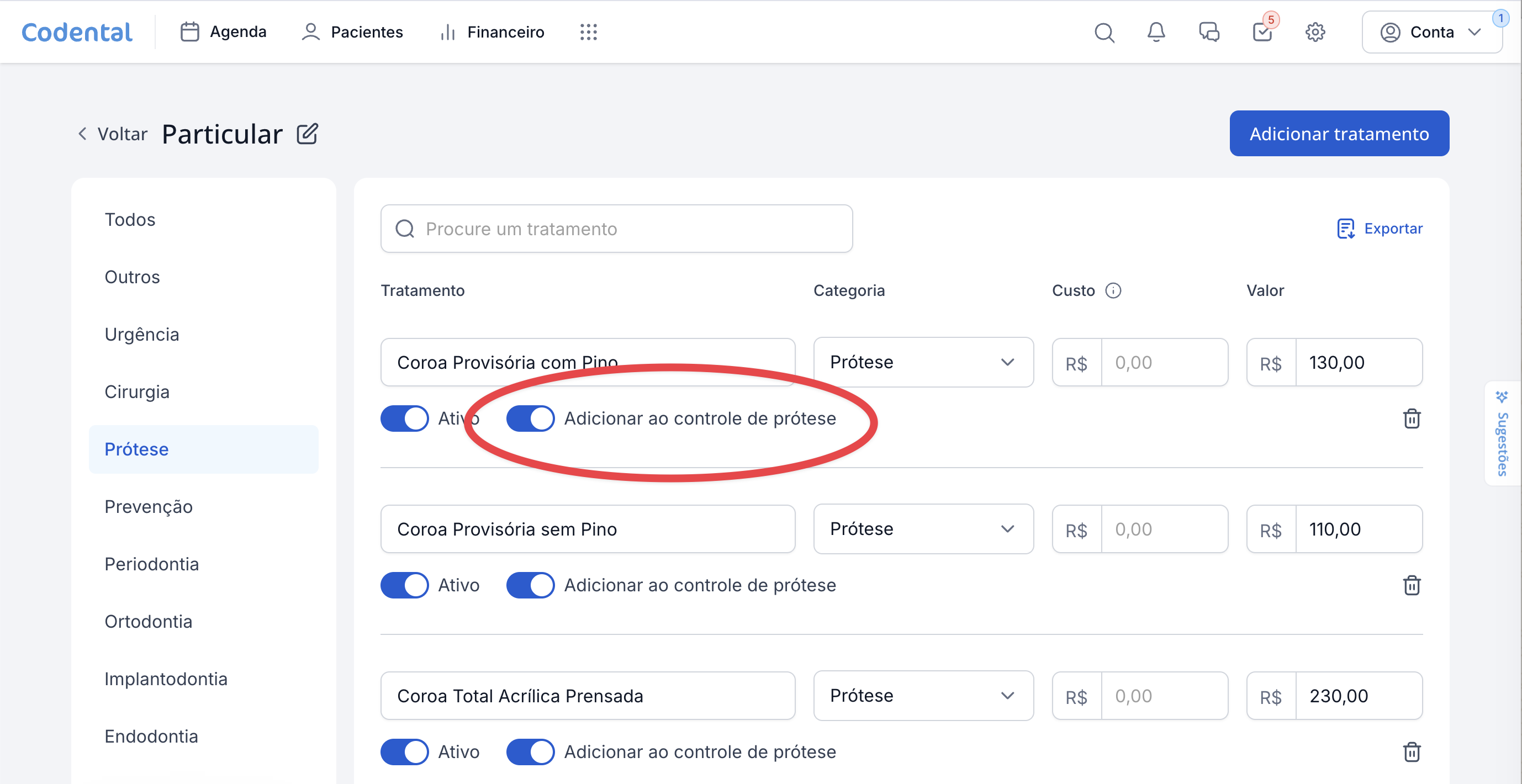Screen dimensions: 1522x784
Task: Open the tasks checklist icon with badge
Action: [1262, 33]
